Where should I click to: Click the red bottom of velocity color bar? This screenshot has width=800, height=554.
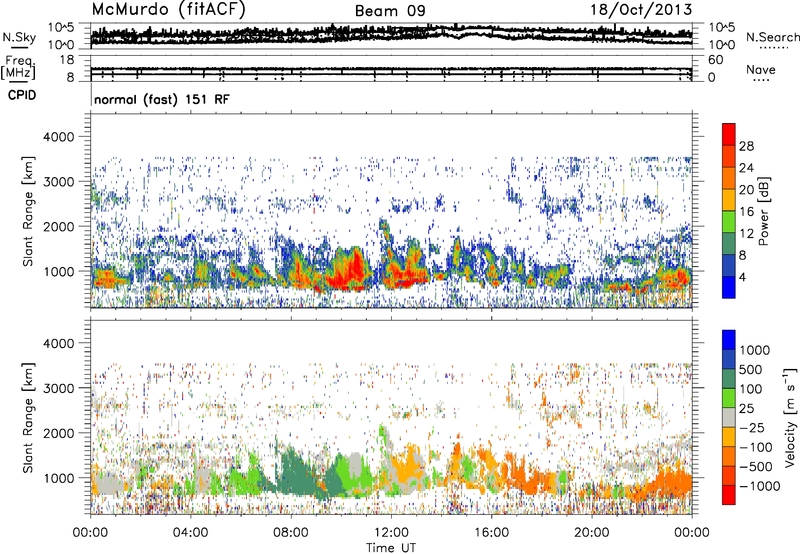tap(729, 494)
